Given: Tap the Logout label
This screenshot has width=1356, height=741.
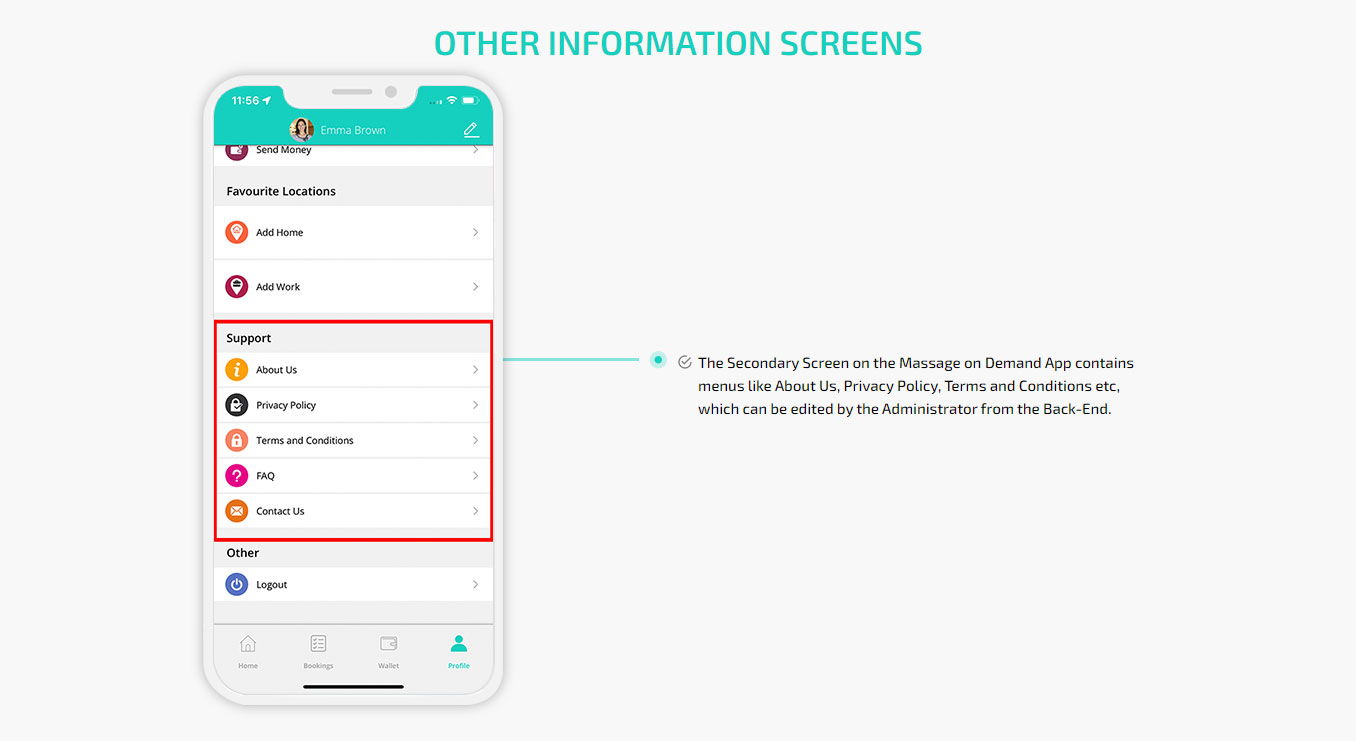Looking at the screenshot, I should coord(271,585).
